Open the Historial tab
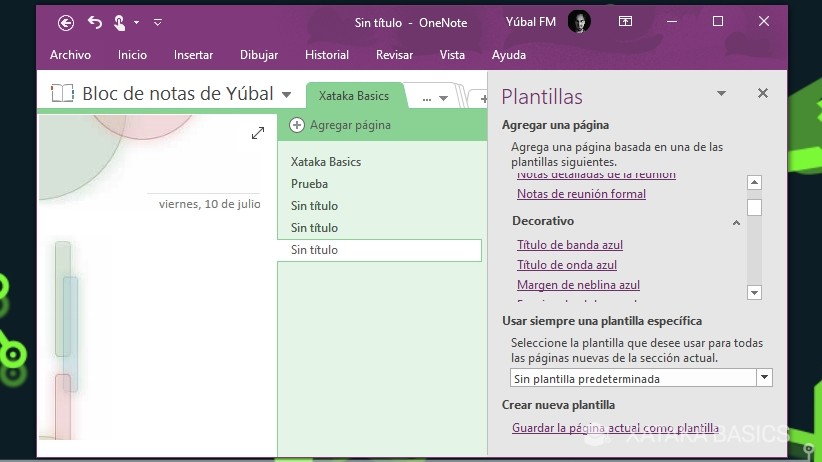 (327, 55)
